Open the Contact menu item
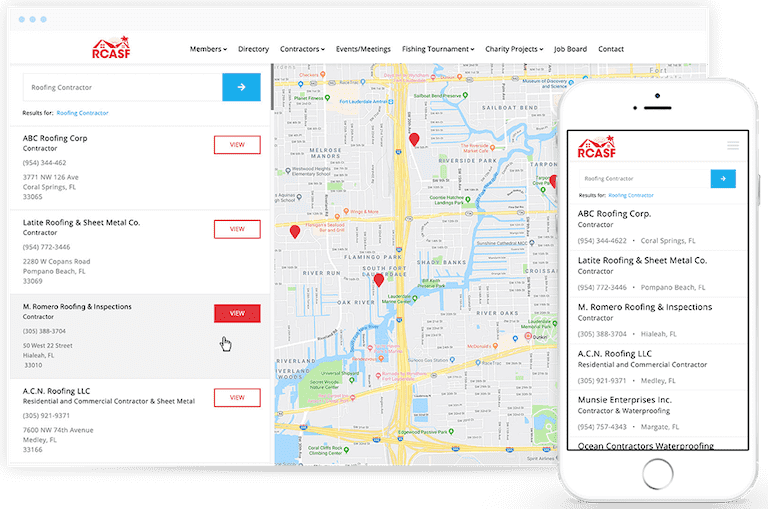This screenshot has height=509, width=768. [611, 49]
